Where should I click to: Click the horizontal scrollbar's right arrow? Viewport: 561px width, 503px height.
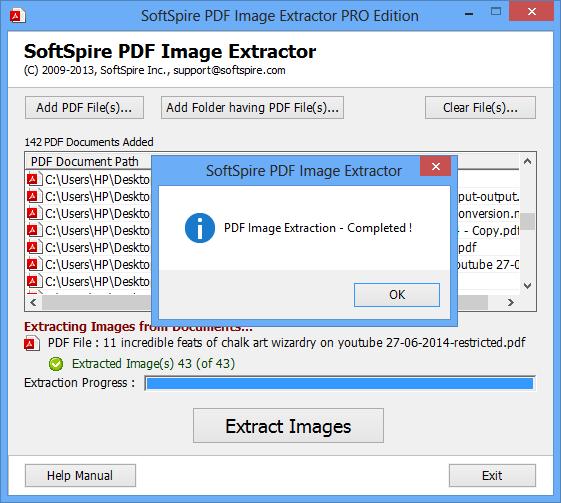(511, 303)
